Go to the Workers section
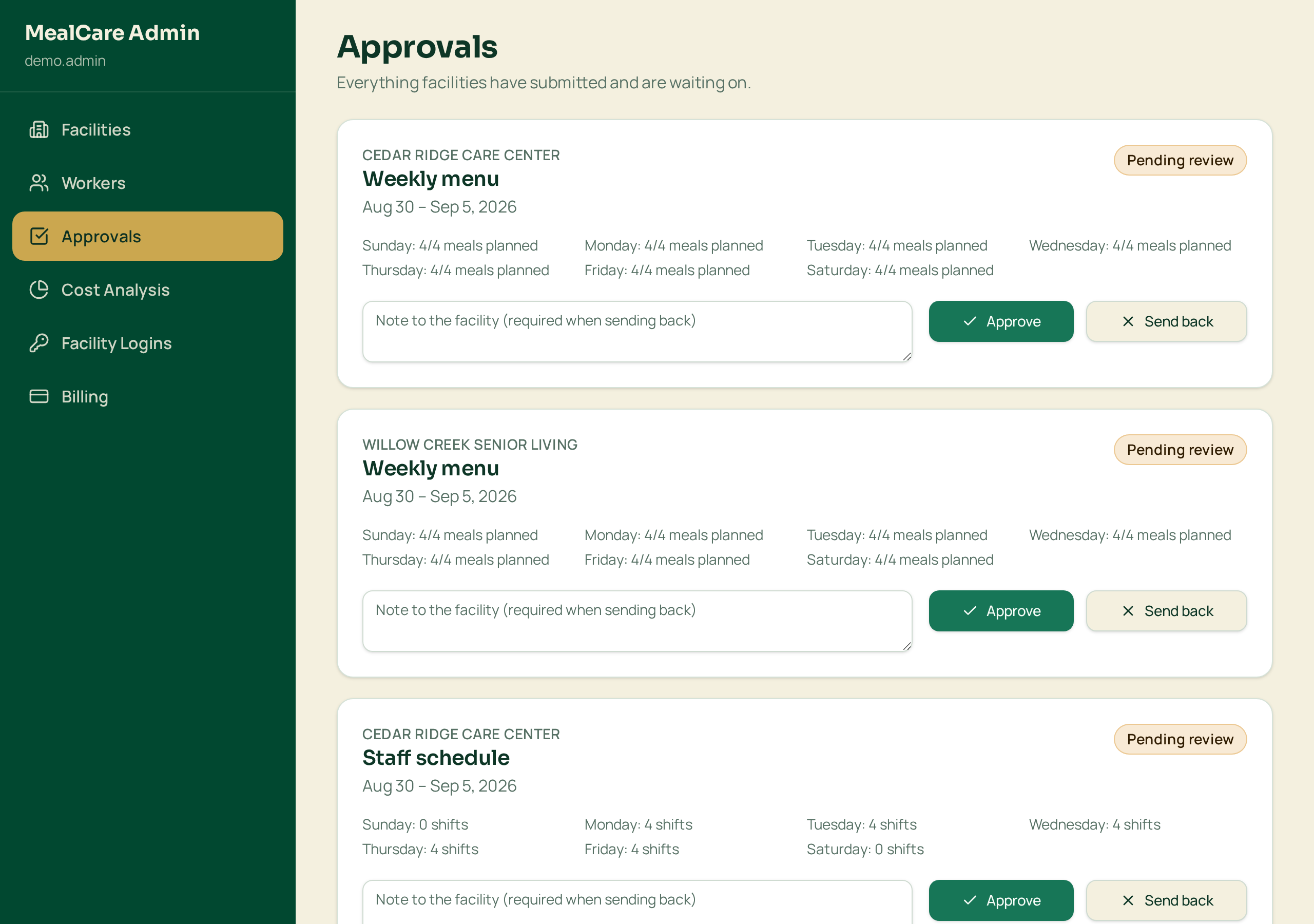The width and height of the screenshot is (1314, 924). coord(148,183)
